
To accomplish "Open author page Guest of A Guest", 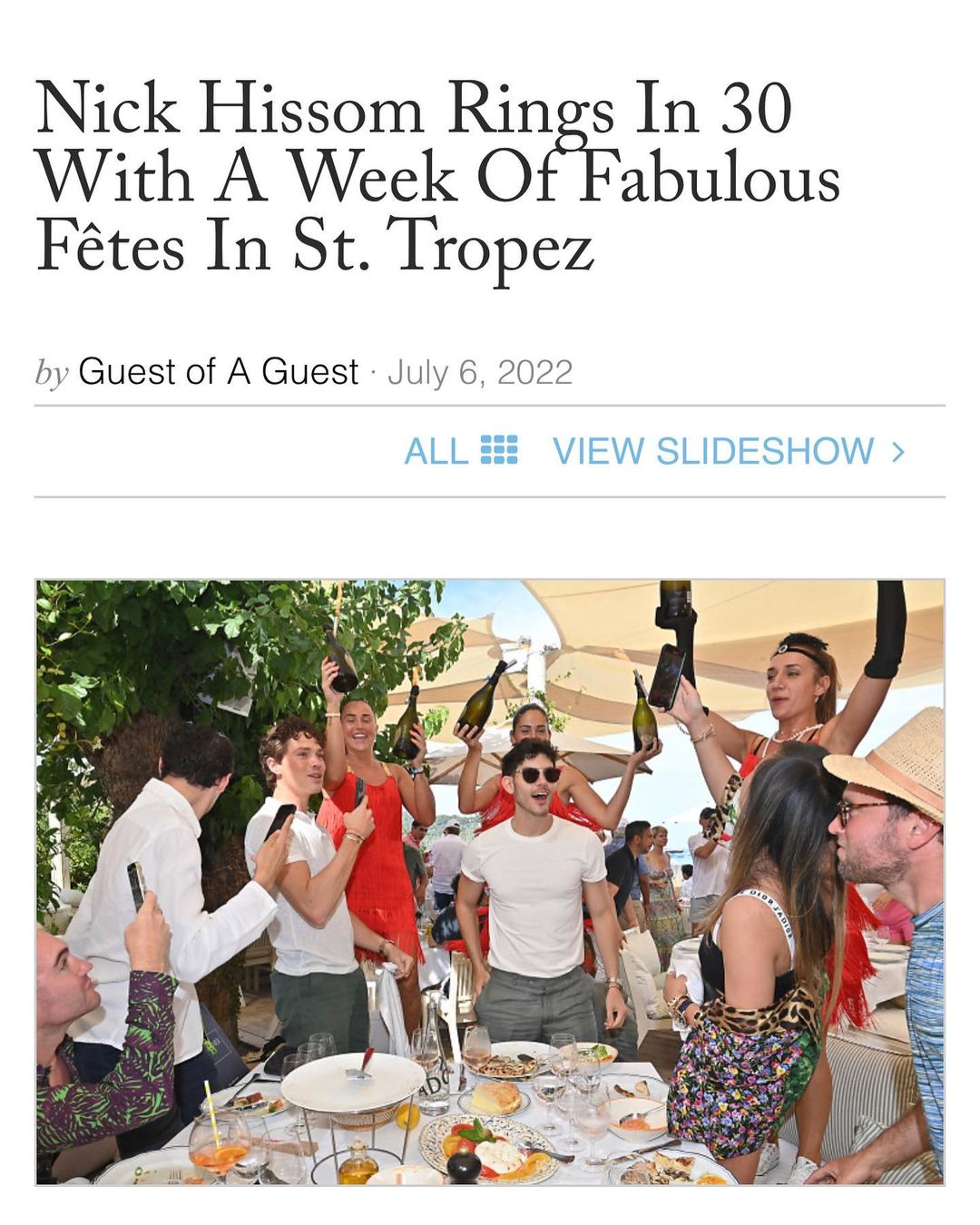I will [218, 371].
